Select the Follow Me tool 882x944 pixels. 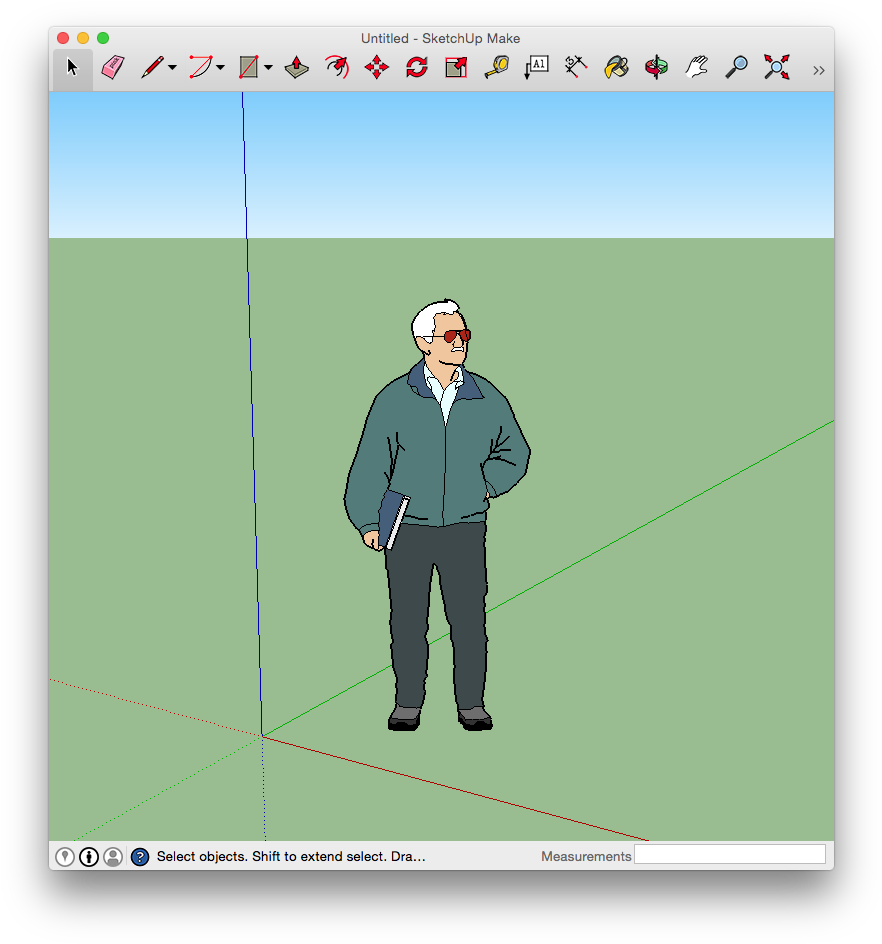[335, 66]
